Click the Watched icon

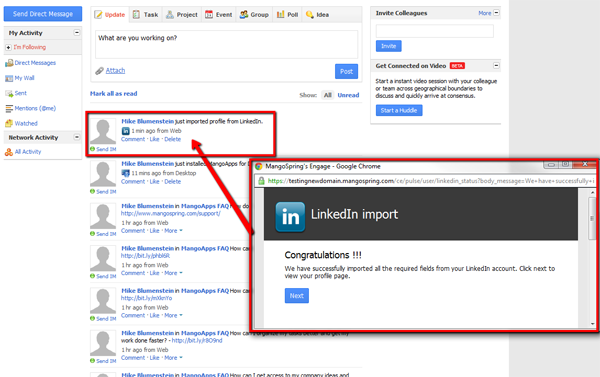(x=9, y=123)
